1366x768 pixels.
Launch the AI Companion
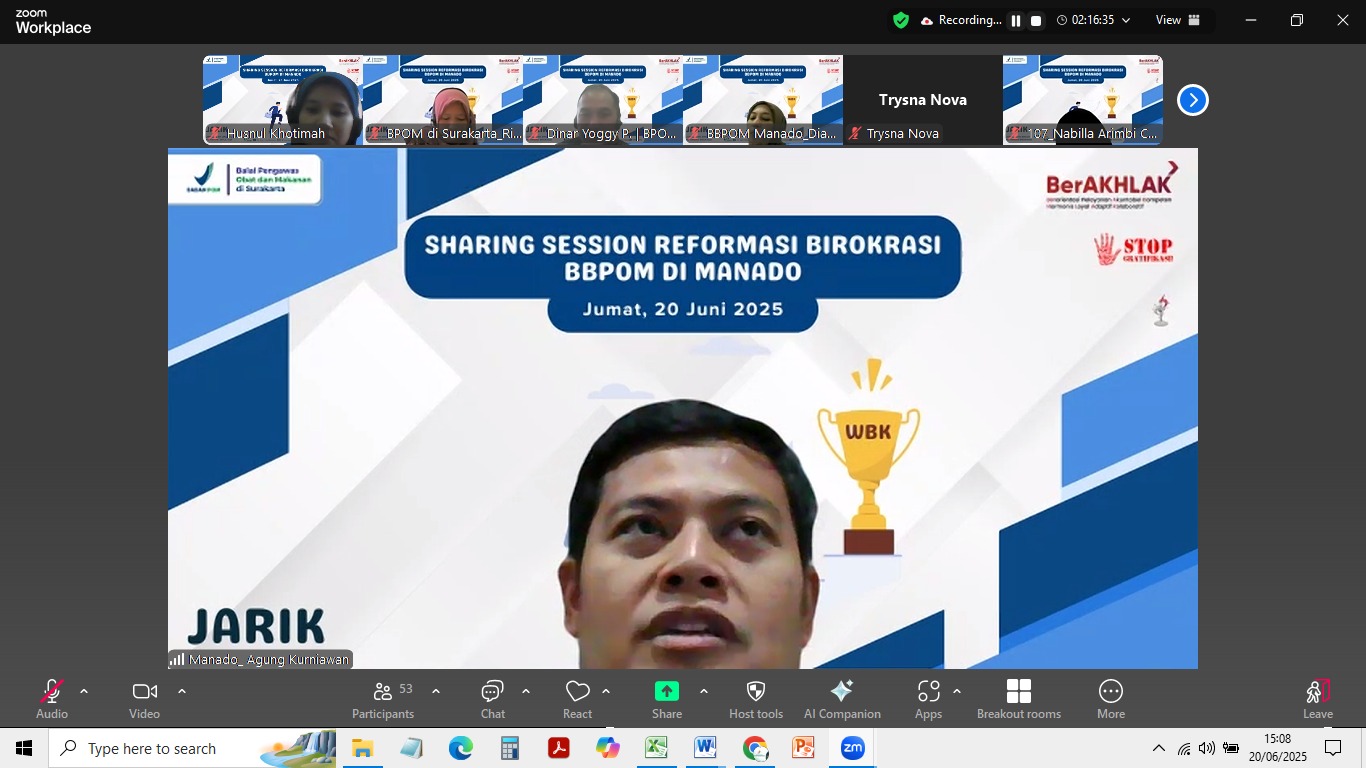tap(842, 692)
